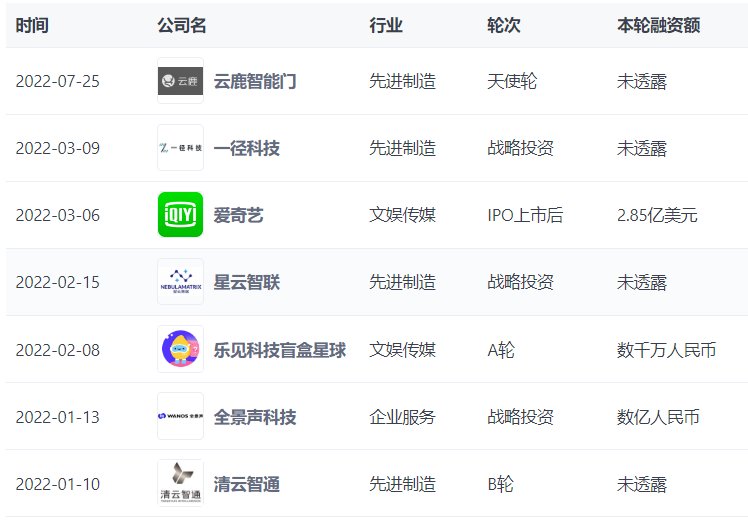The width and height of the screenshot is (748, 524).
Task: Open the 清云智通 company link
Action: [x=247, y=484]
